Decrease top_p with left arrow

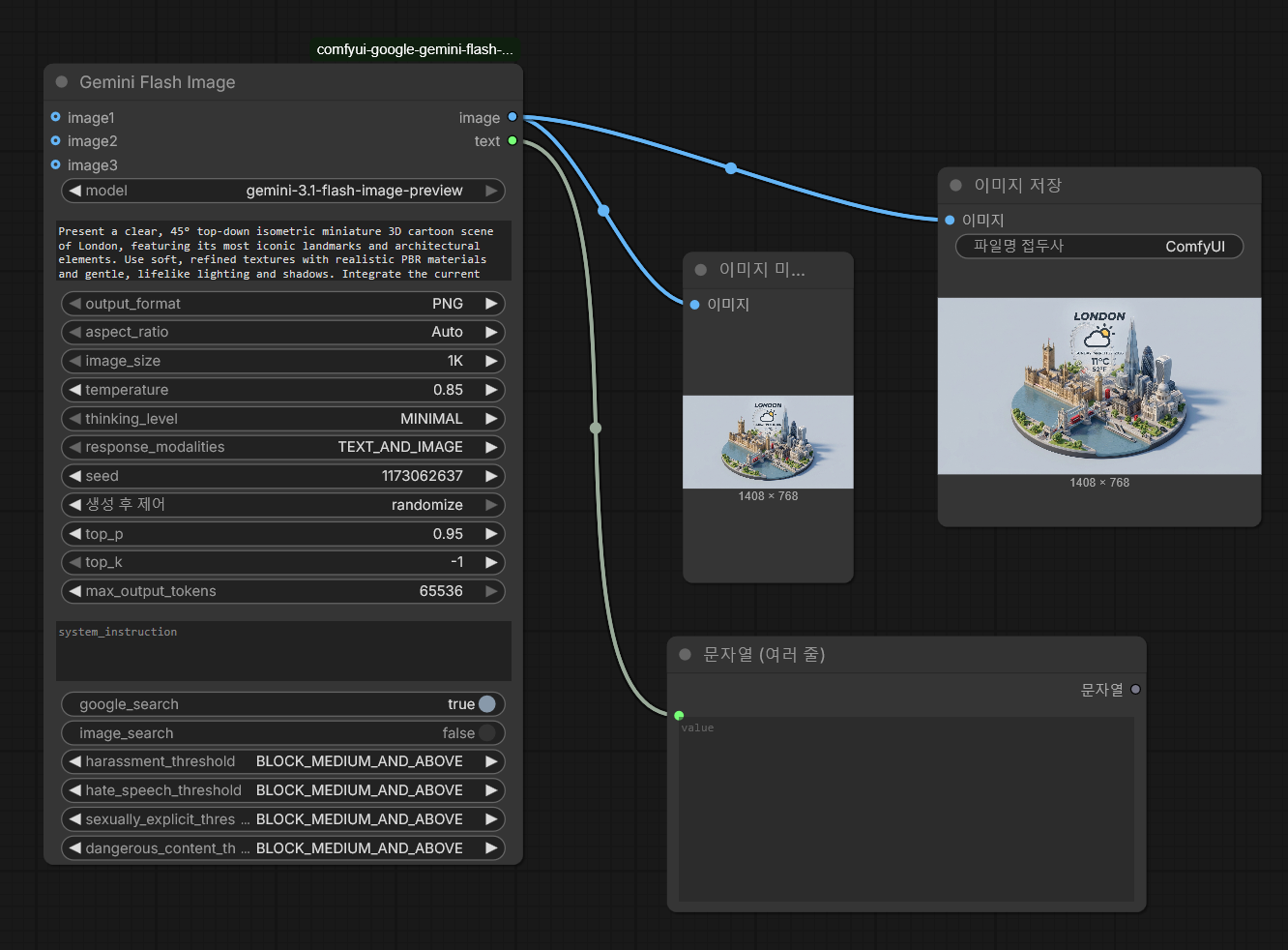(x=74, y=534)
